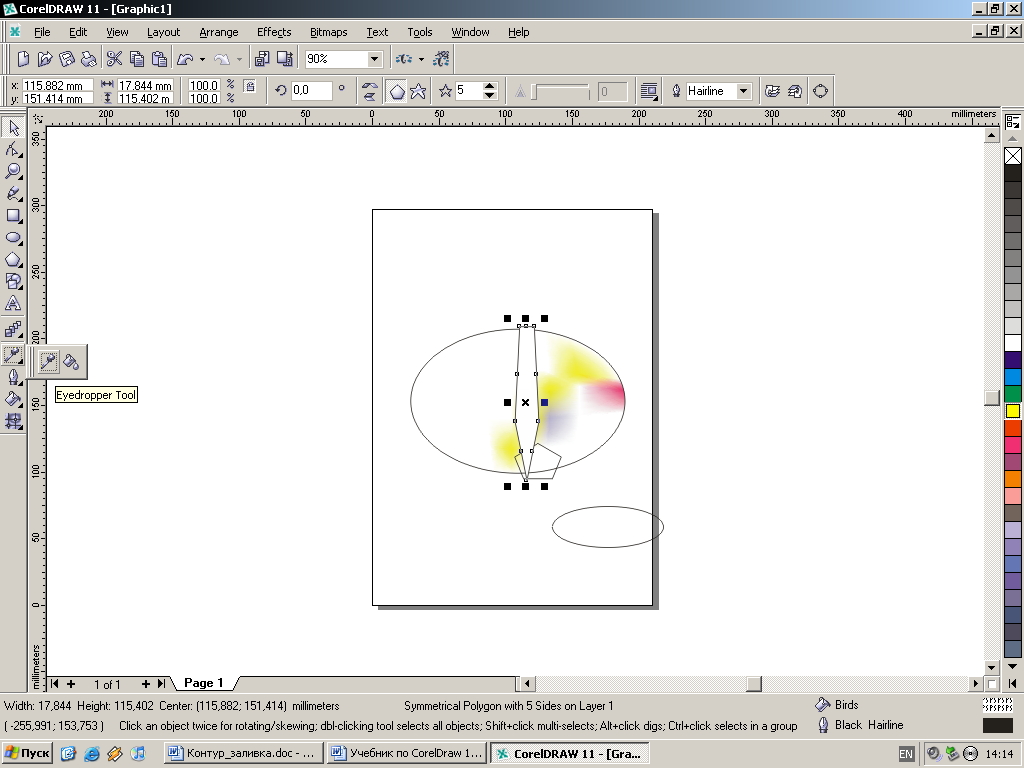Click the To front of page icon
Screen dimensions: 1024x768
(773, 91)
